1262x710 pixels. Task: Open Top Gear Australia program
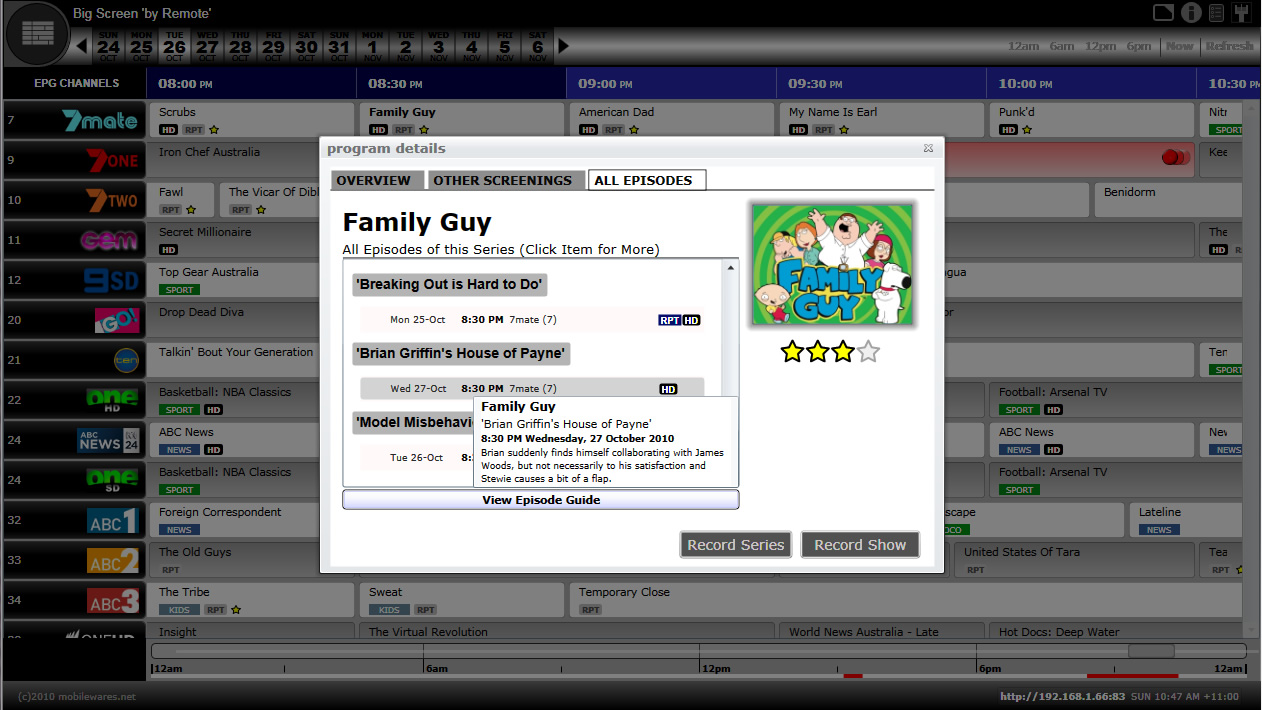click(234, 280)
